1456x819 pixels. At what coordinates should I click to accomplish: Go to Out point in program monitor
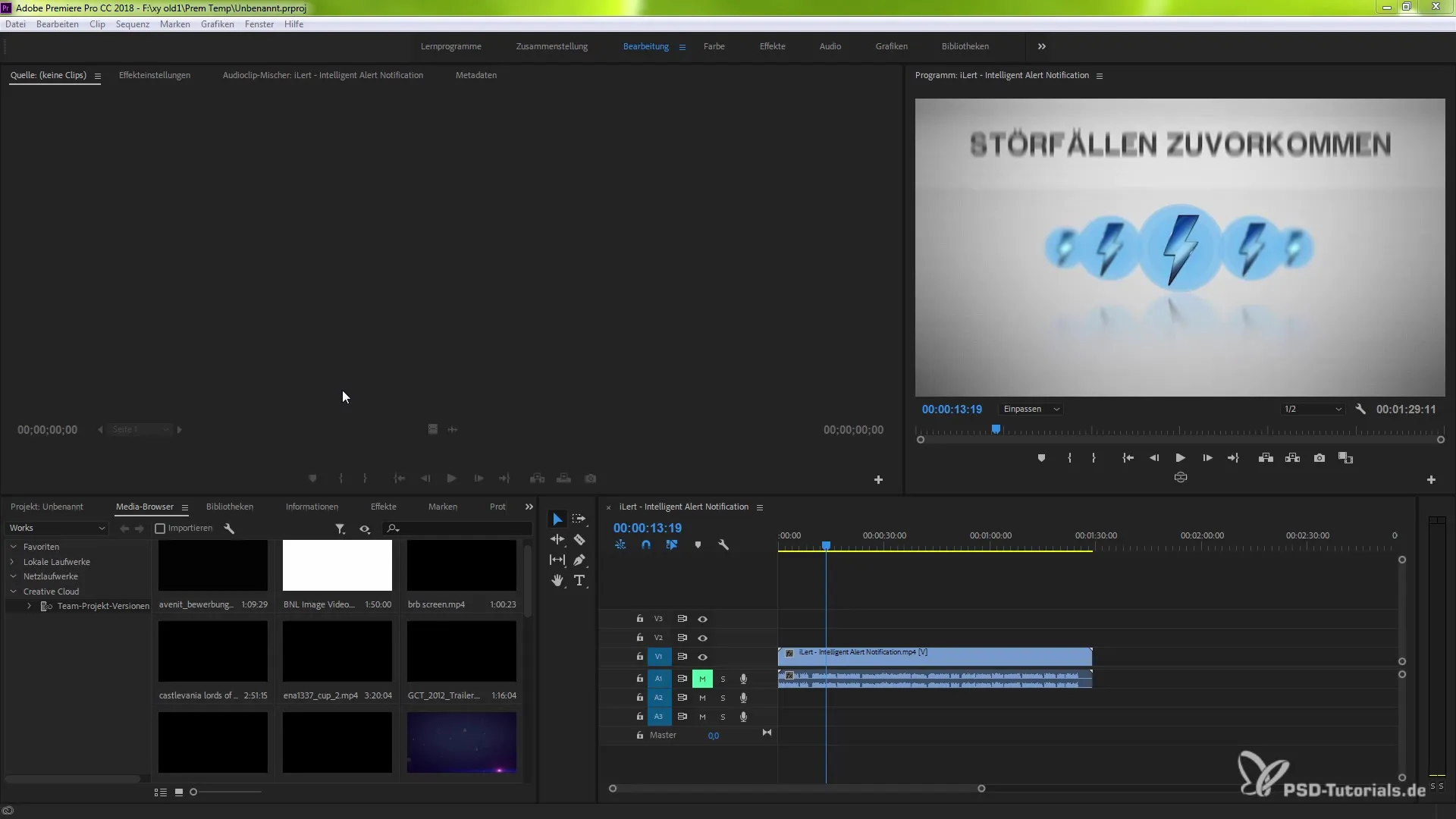point(1233,458)
